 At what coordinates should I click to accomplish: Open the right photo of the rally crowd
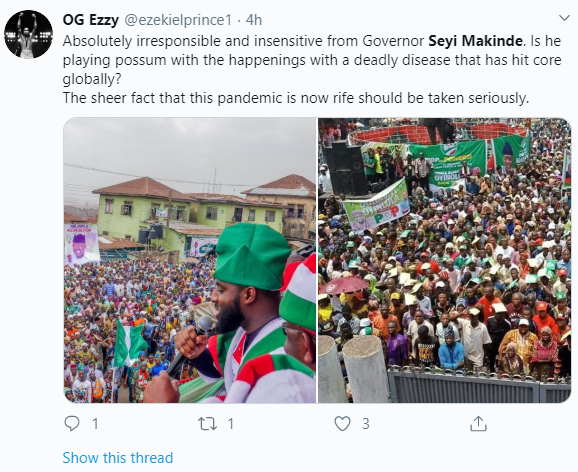pos(444,260)
